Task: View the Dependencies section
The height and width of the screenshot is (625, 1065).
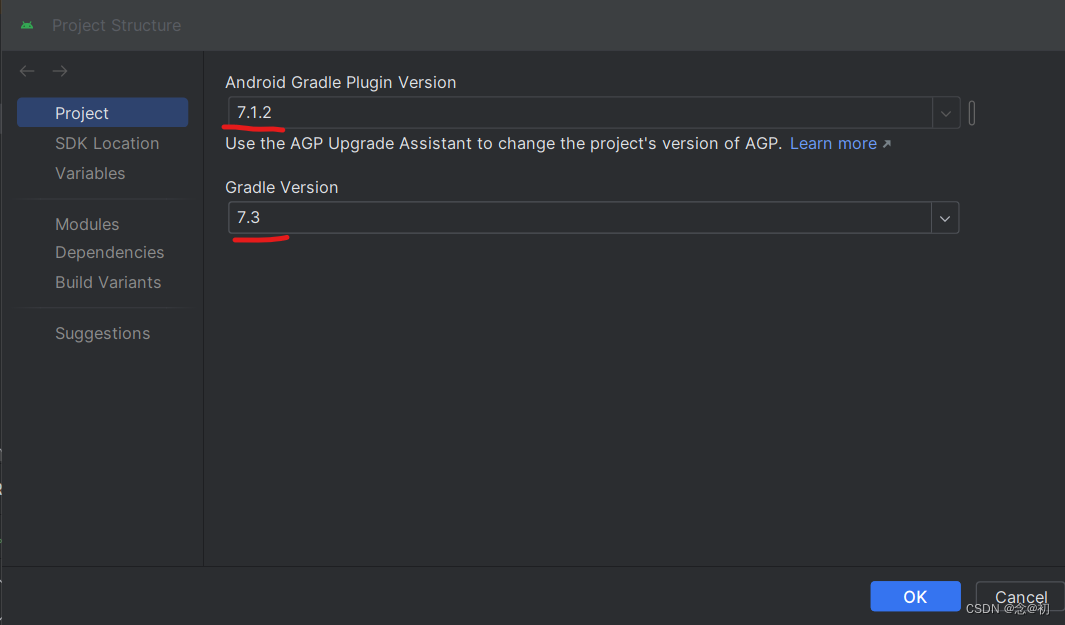Action: pyautogui.click(x=109, y=252)
